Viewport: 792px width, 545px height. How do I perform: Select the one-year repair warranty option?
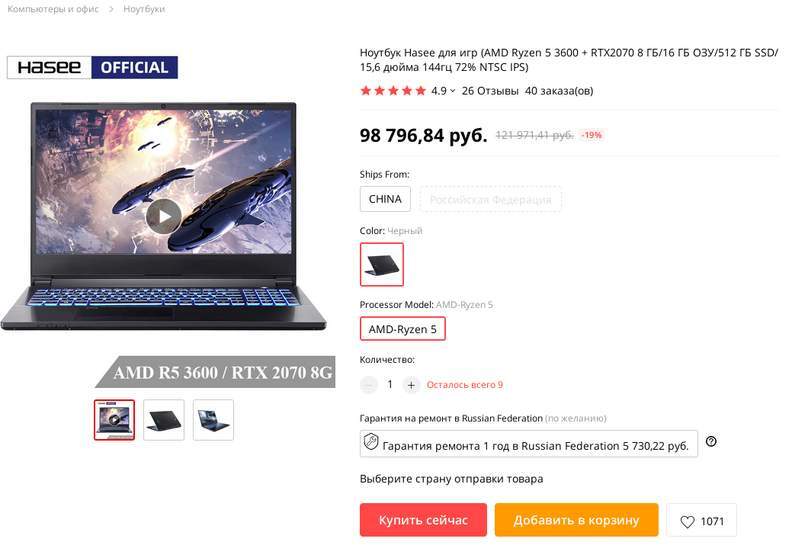point(529,444)
